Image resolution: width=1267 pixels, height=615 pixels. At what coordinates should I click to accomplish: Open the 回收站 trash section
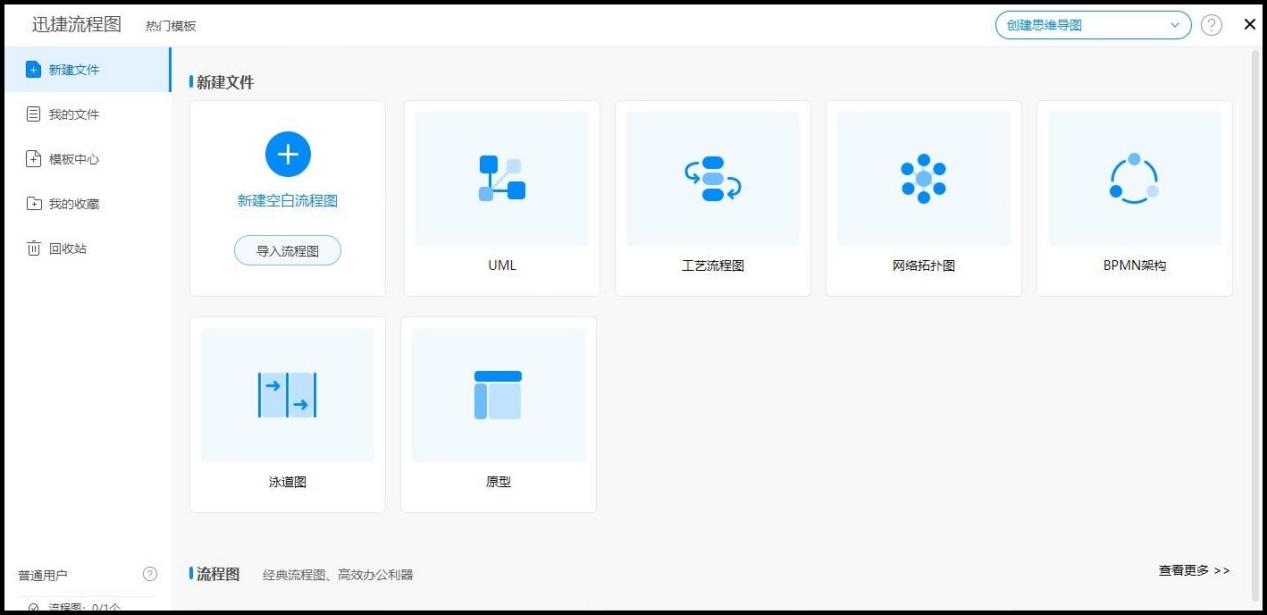click(68, 248)
